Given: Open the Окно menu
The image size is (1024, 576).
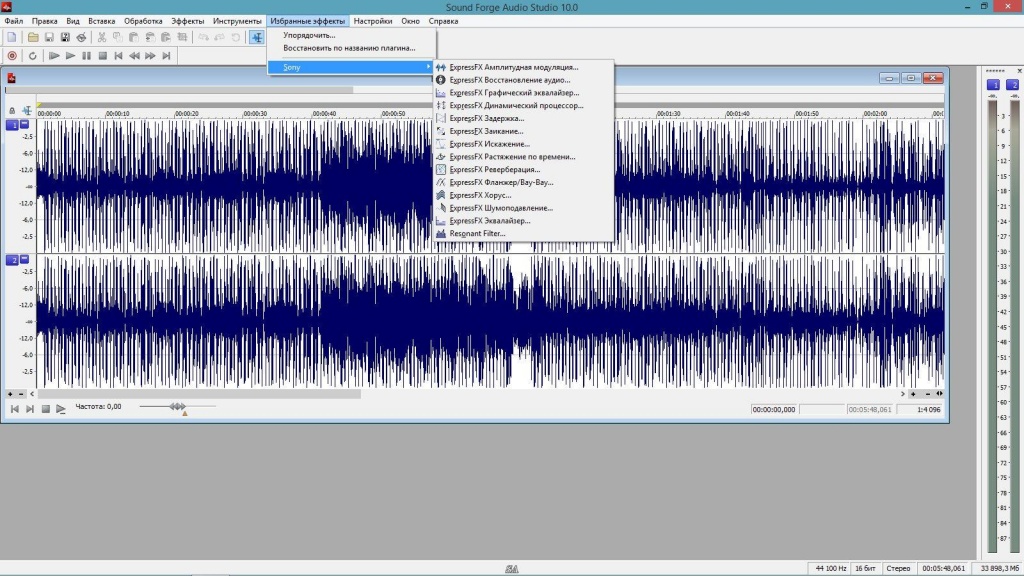Looking at the screenshot, I should point(410,21).
